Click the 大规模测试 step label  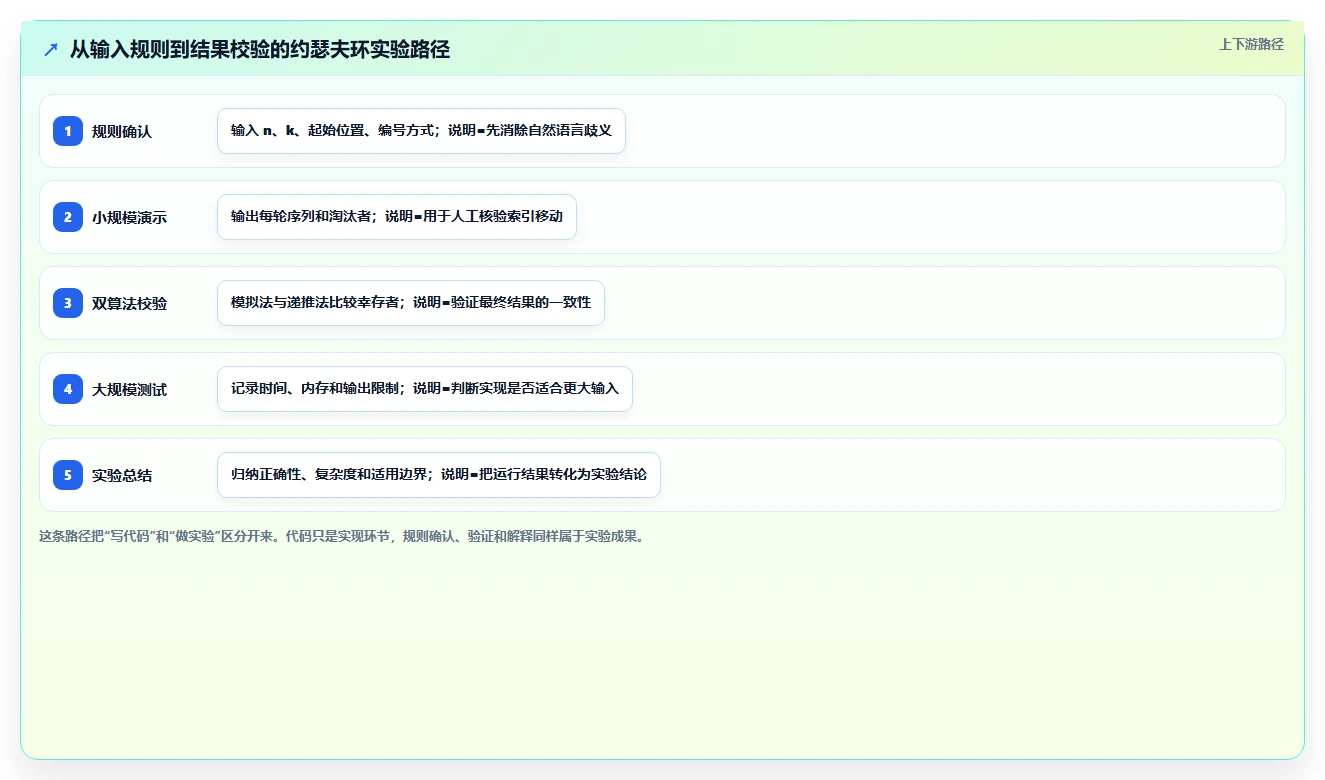tap(130, 389)
